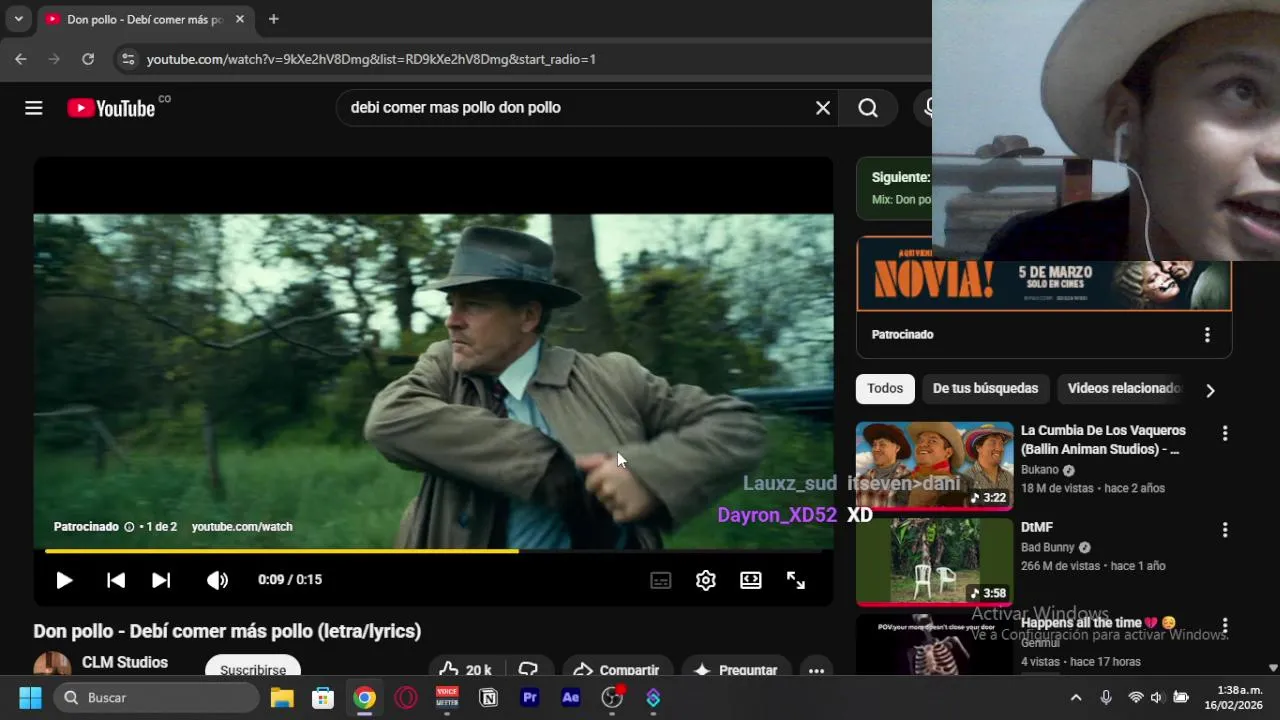
Task: Like the video (20 k)
Action: (465, 668)
